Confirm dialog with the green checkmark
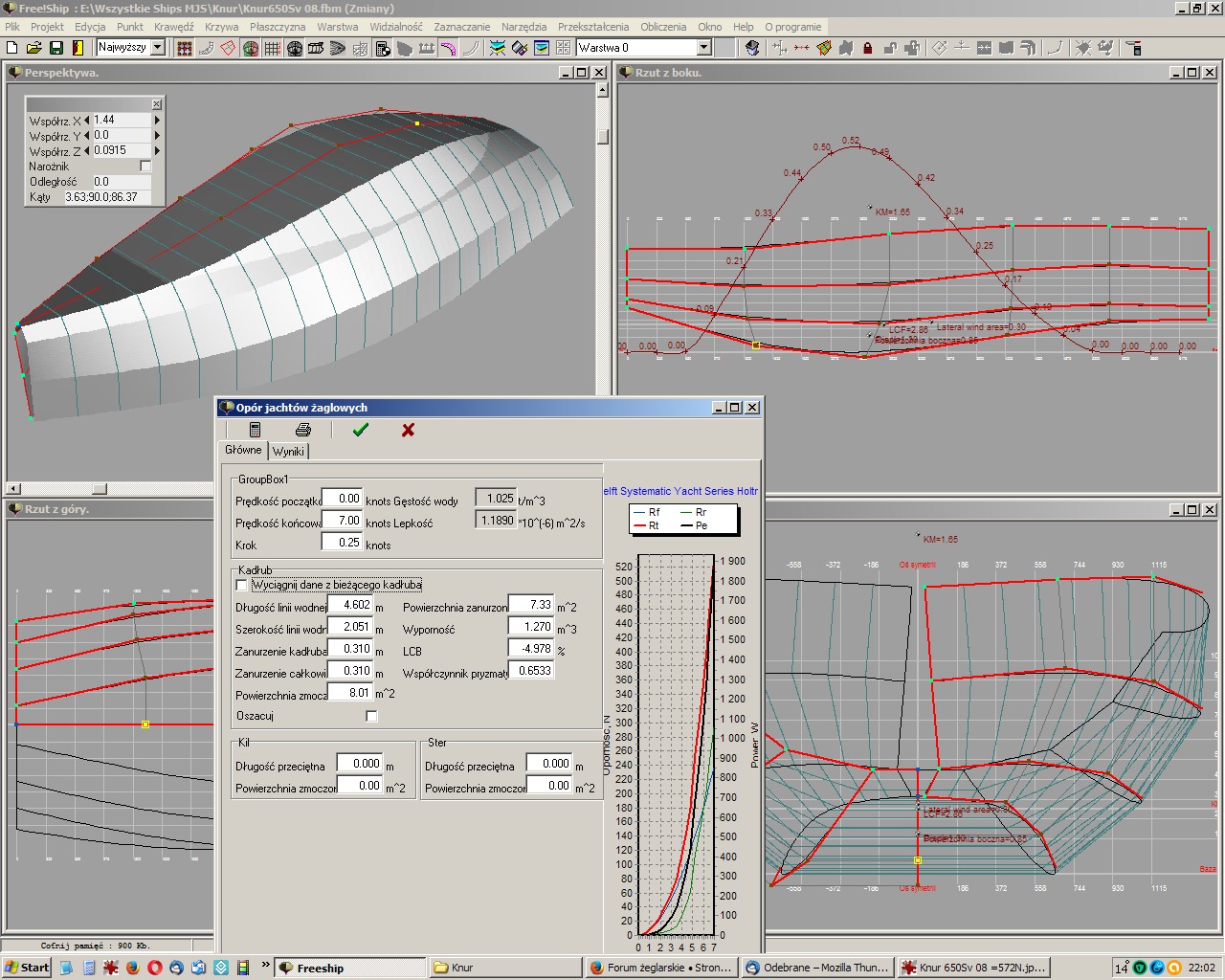1225x980 pixels. [x=360, y=431]
